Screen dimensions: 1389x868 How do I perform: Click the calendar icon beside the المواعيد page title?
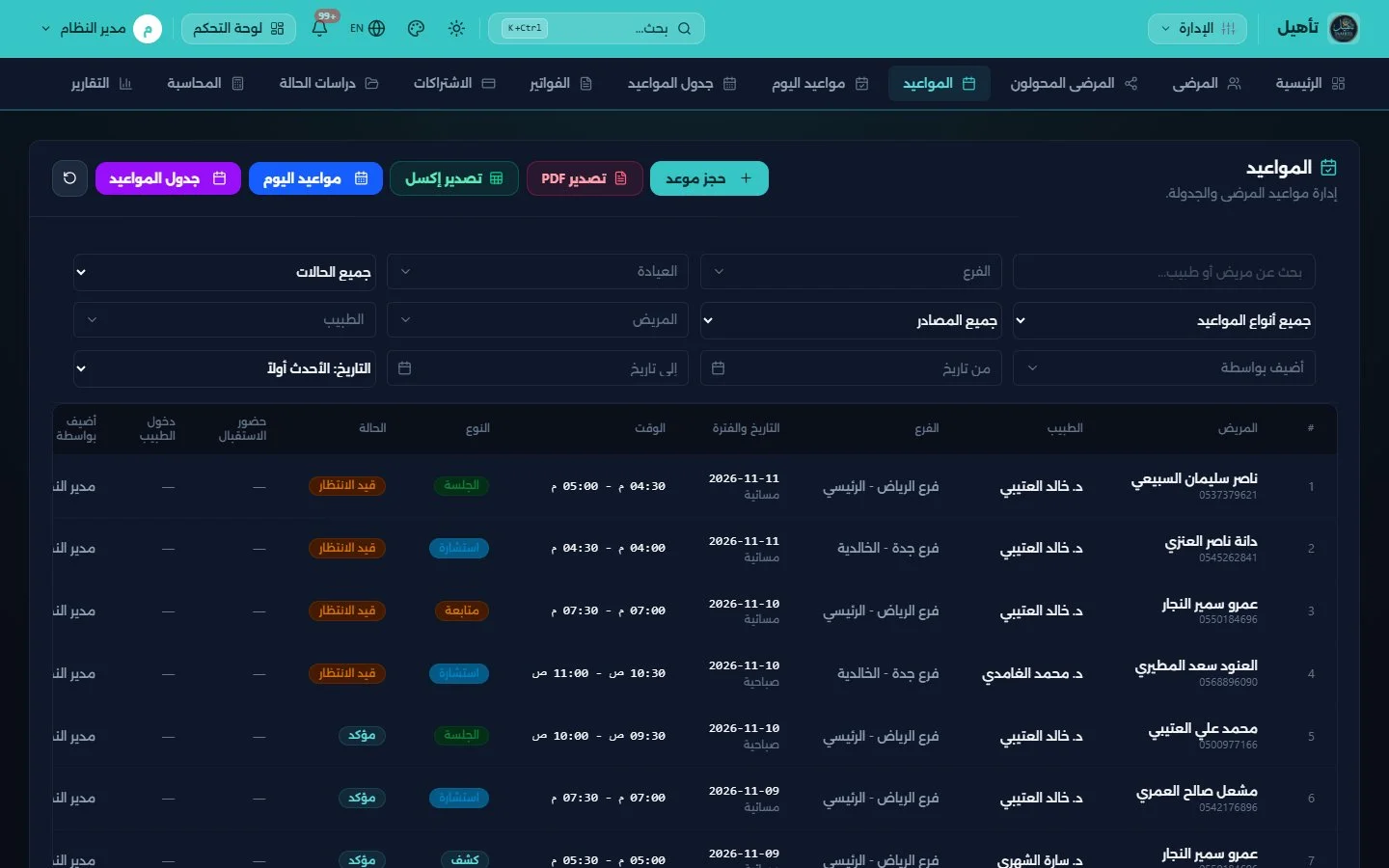tap(1328, 168)
